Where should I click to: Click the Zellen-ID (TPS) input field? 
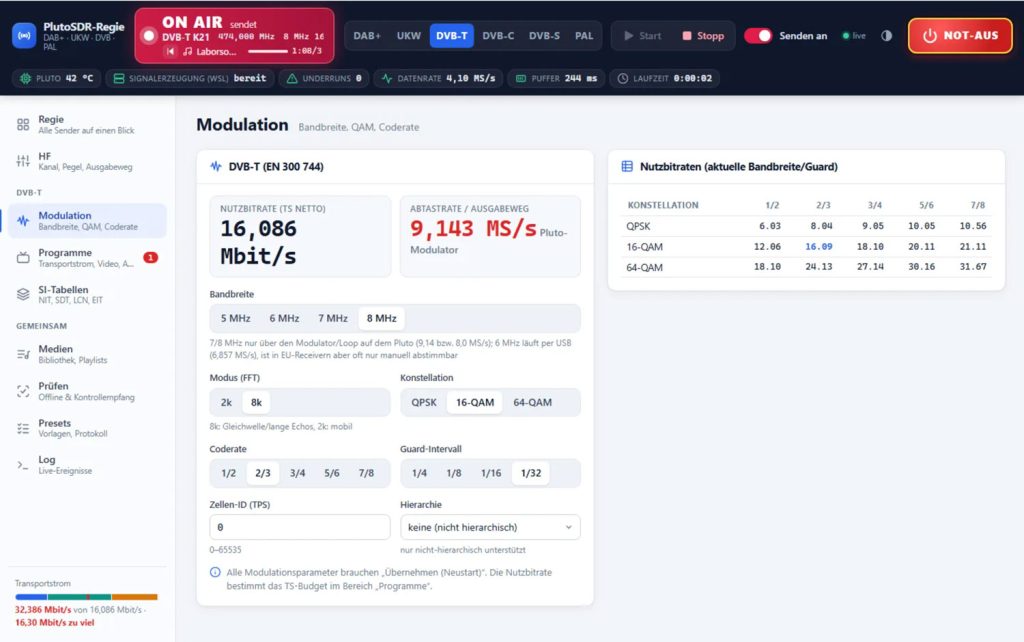[x=300, y=527]
